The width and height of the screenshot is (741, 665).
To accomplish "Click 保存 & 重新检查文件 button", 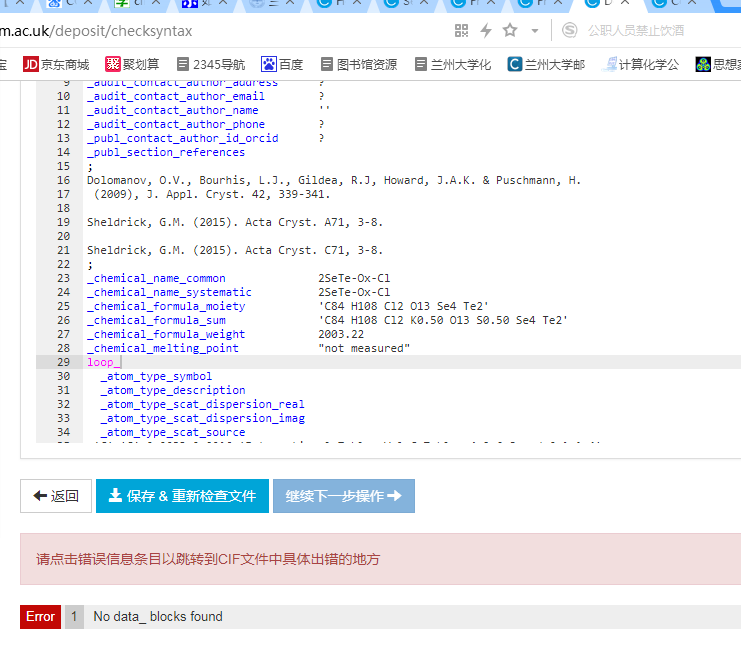I will (x=182, y=496).
